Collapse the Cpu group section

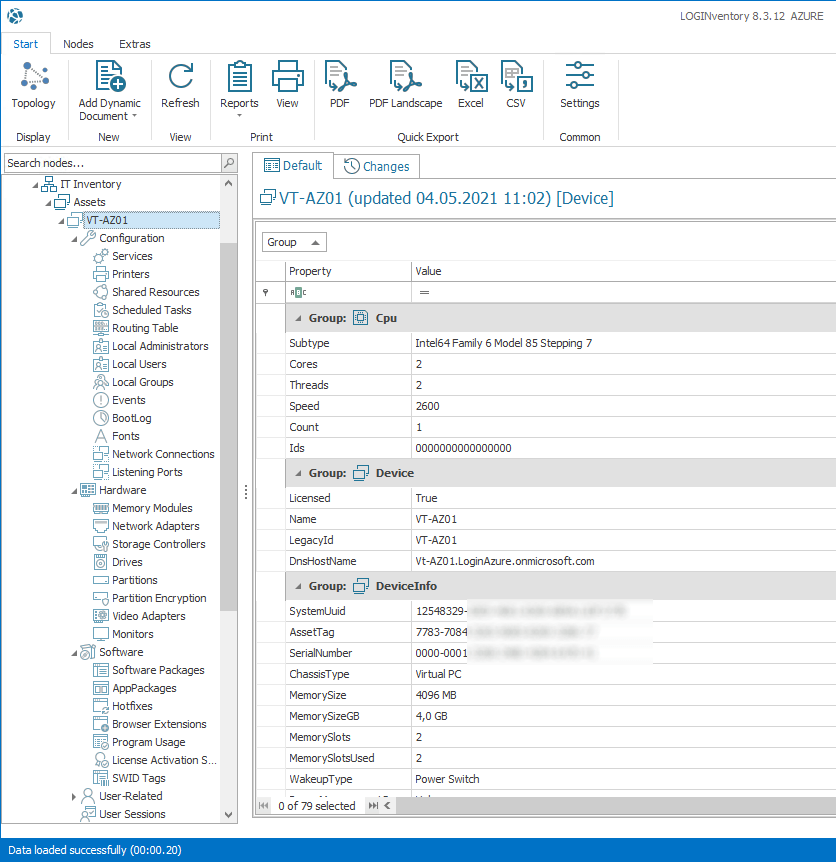click(x=298, y=318)
